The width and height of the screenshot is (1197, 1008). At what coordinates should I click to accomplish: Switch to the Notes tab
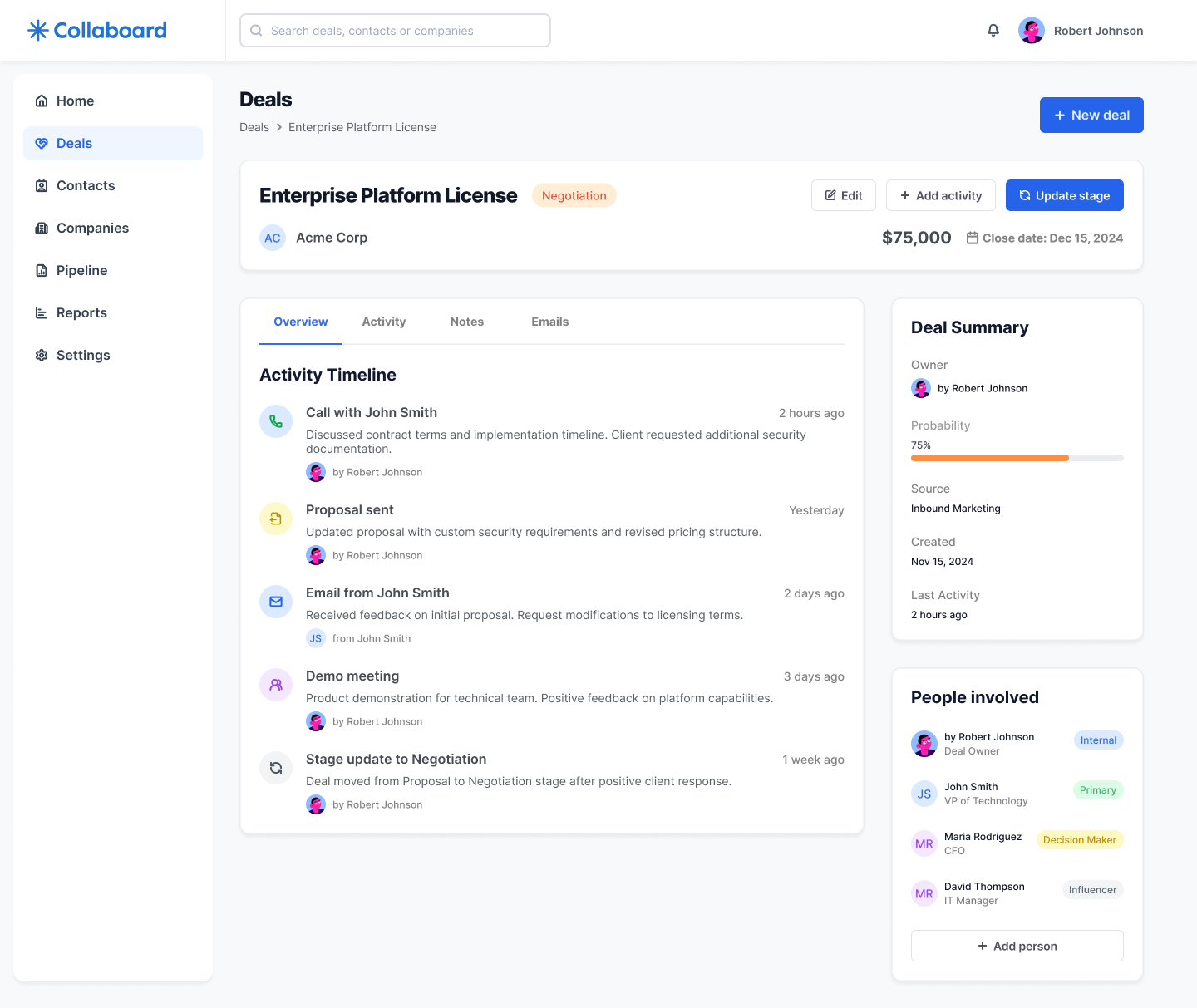[x=466, y=322]
